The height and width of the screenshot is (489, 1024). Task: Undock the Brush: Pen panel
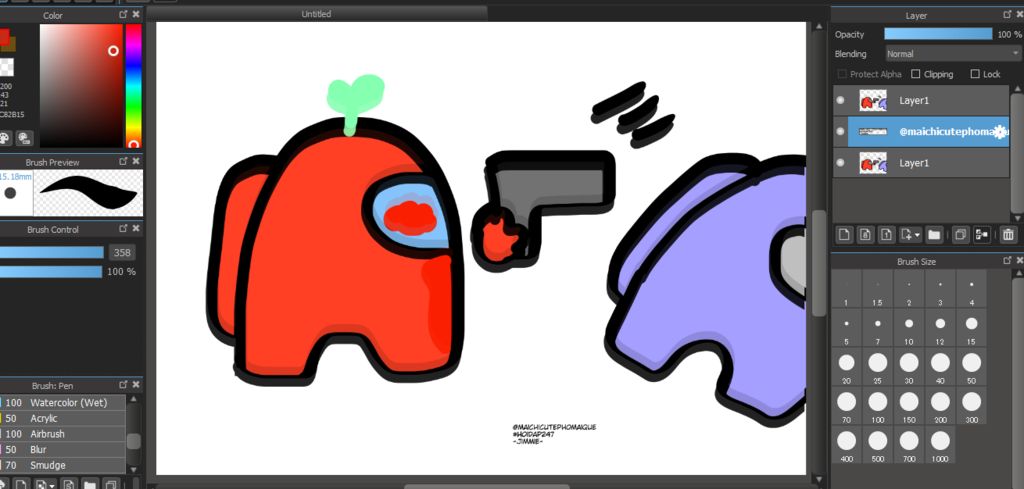tap(123, 385)
